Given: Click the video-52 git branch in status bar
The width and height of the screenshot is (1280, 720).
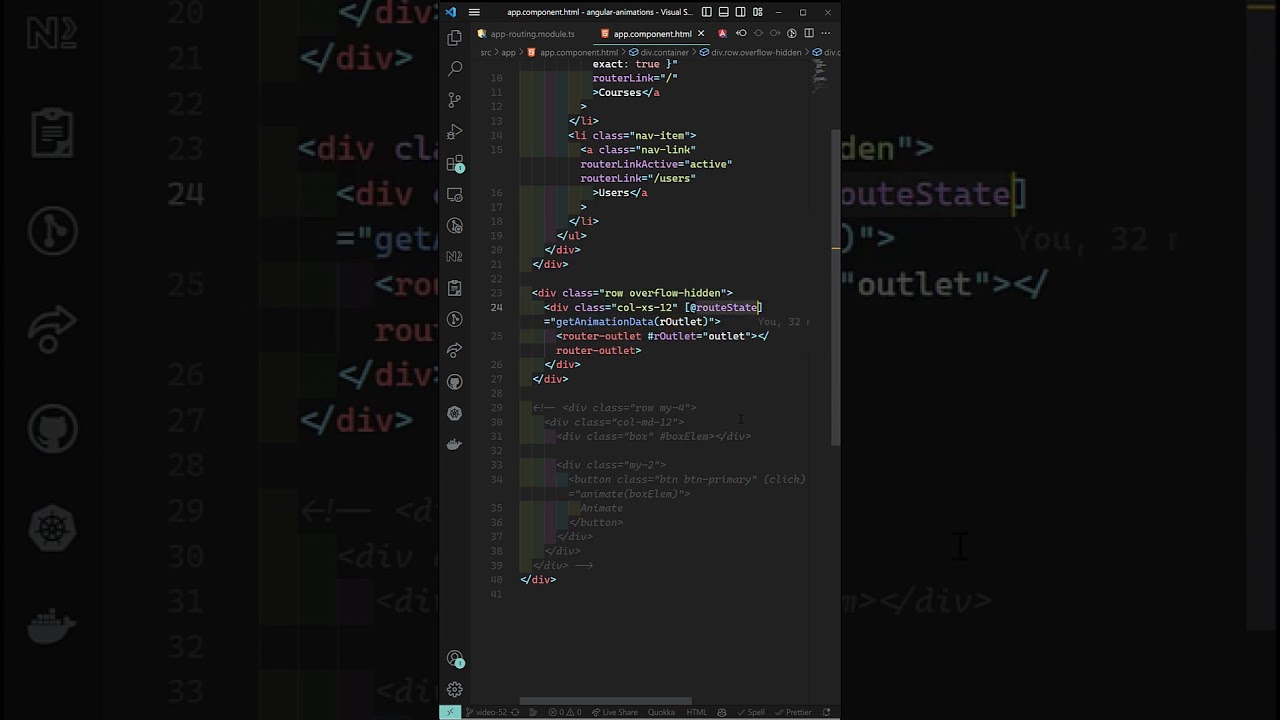Looking at the screenshot, I should coord(485,712).
